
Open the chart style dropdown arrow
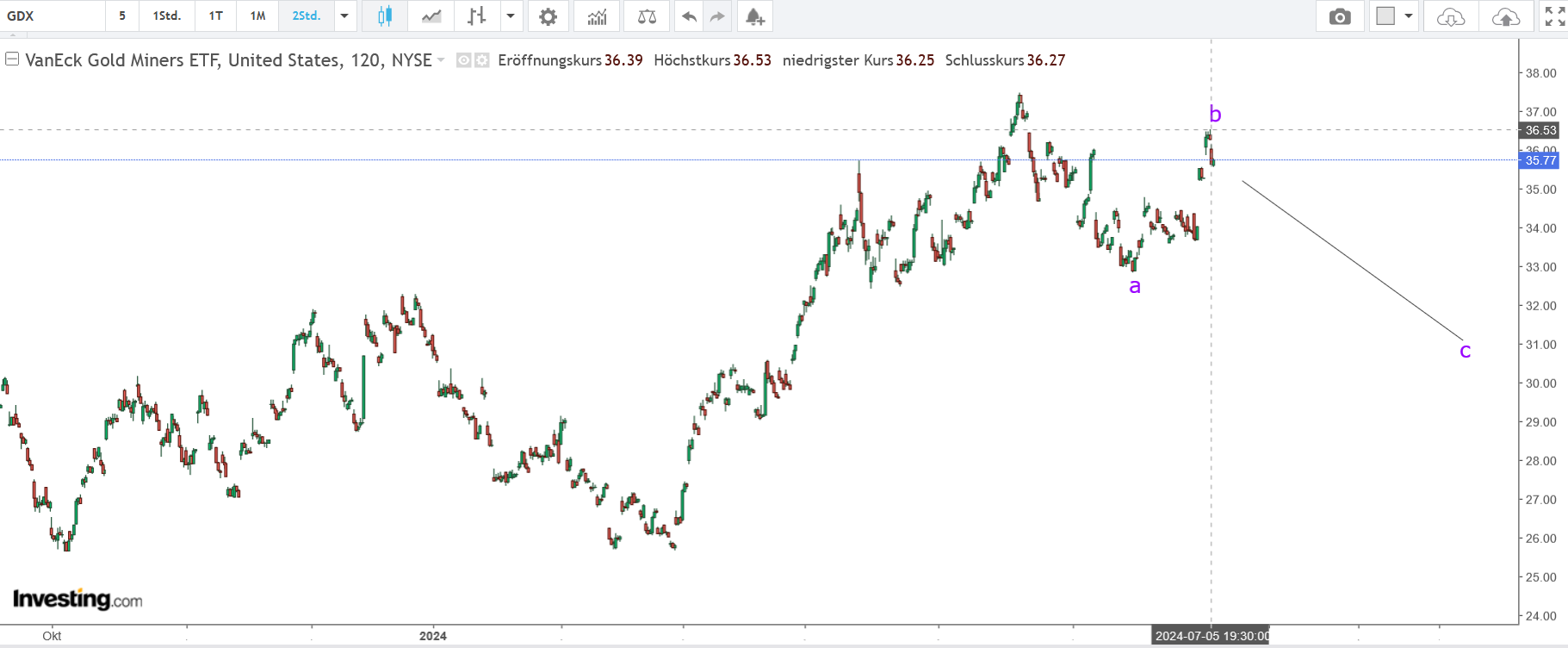[x=511, y=16]
